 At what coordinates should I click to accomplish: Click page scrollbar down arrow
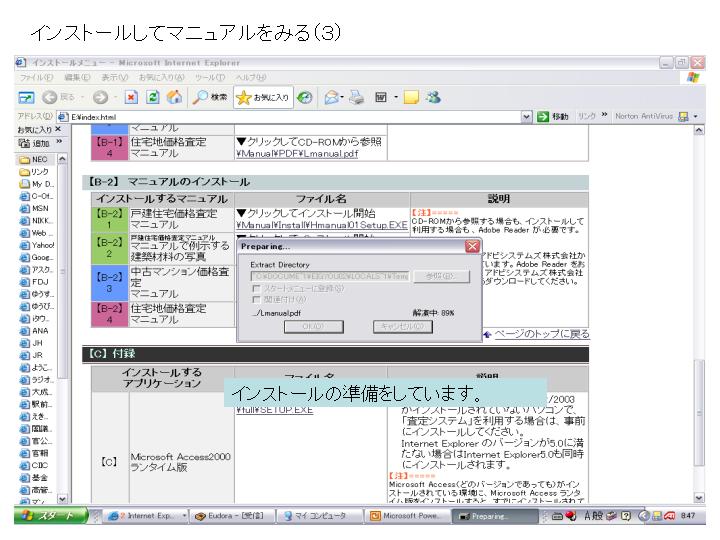(x=699, y=497)
